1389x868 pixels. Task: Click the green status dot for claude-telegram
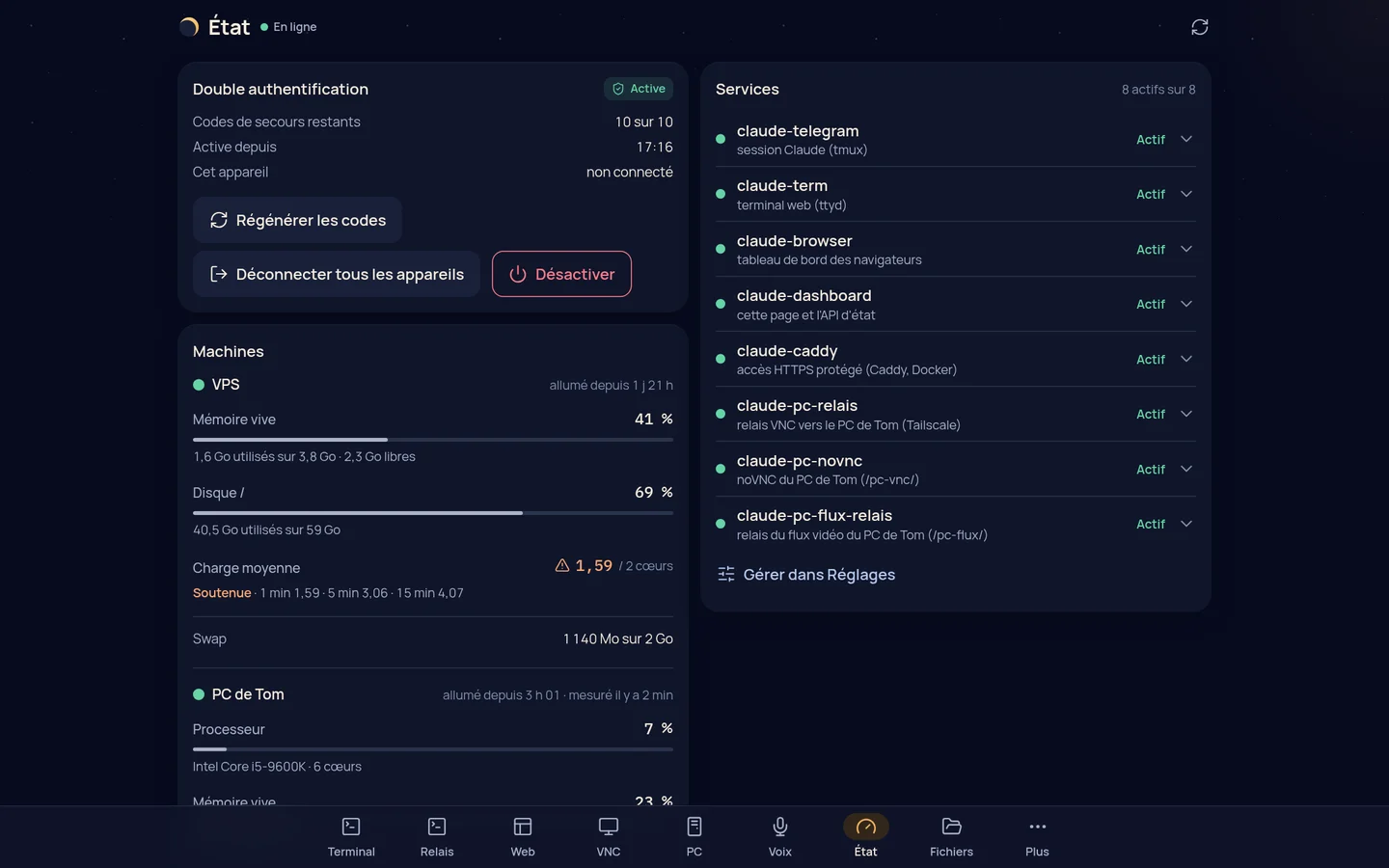(721, 139)
